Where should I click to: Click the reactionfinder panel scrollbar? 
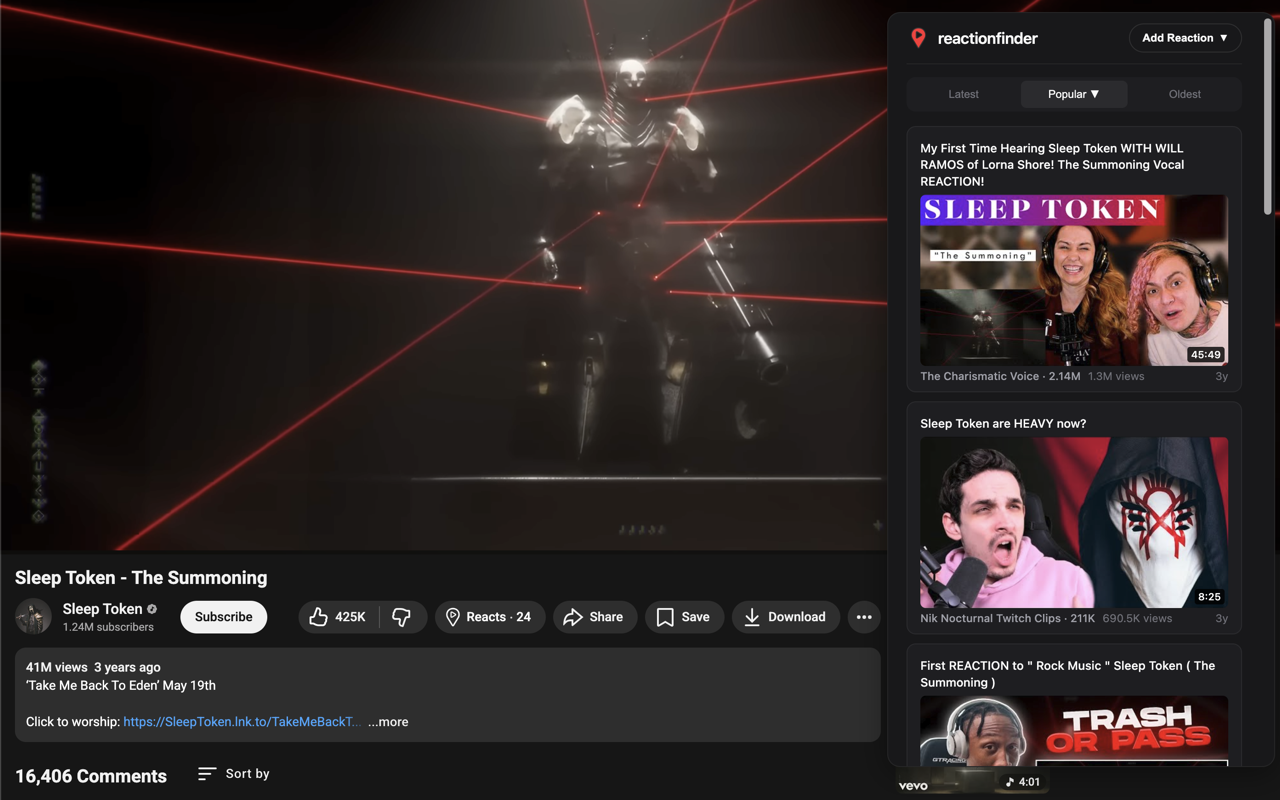tap(1268, 117)
